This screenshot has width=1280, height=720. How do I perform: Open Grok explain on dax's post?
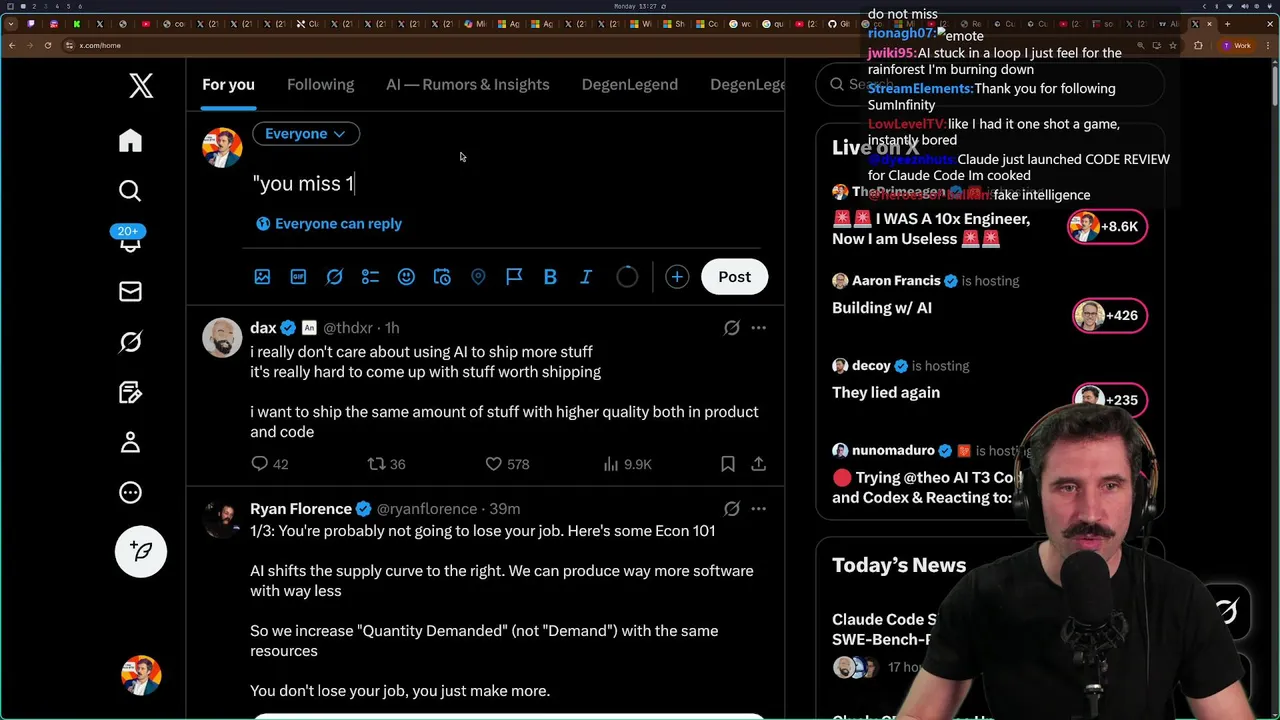(732, 328)
